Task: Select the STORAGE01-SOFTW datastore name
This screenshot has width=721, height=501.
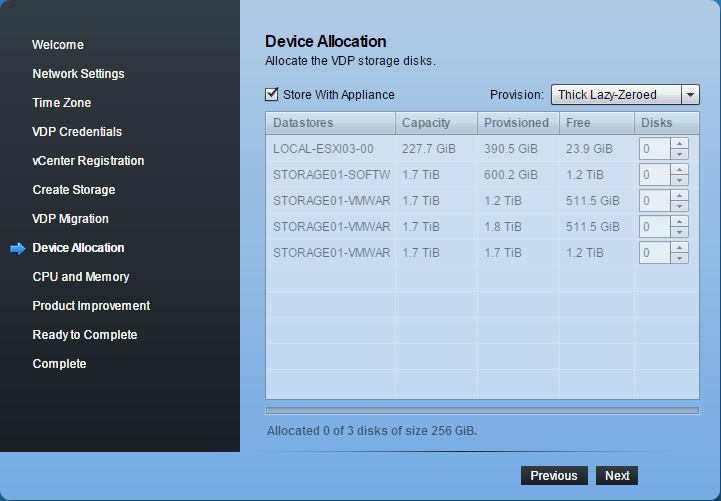Action: [x=332, y=175]
